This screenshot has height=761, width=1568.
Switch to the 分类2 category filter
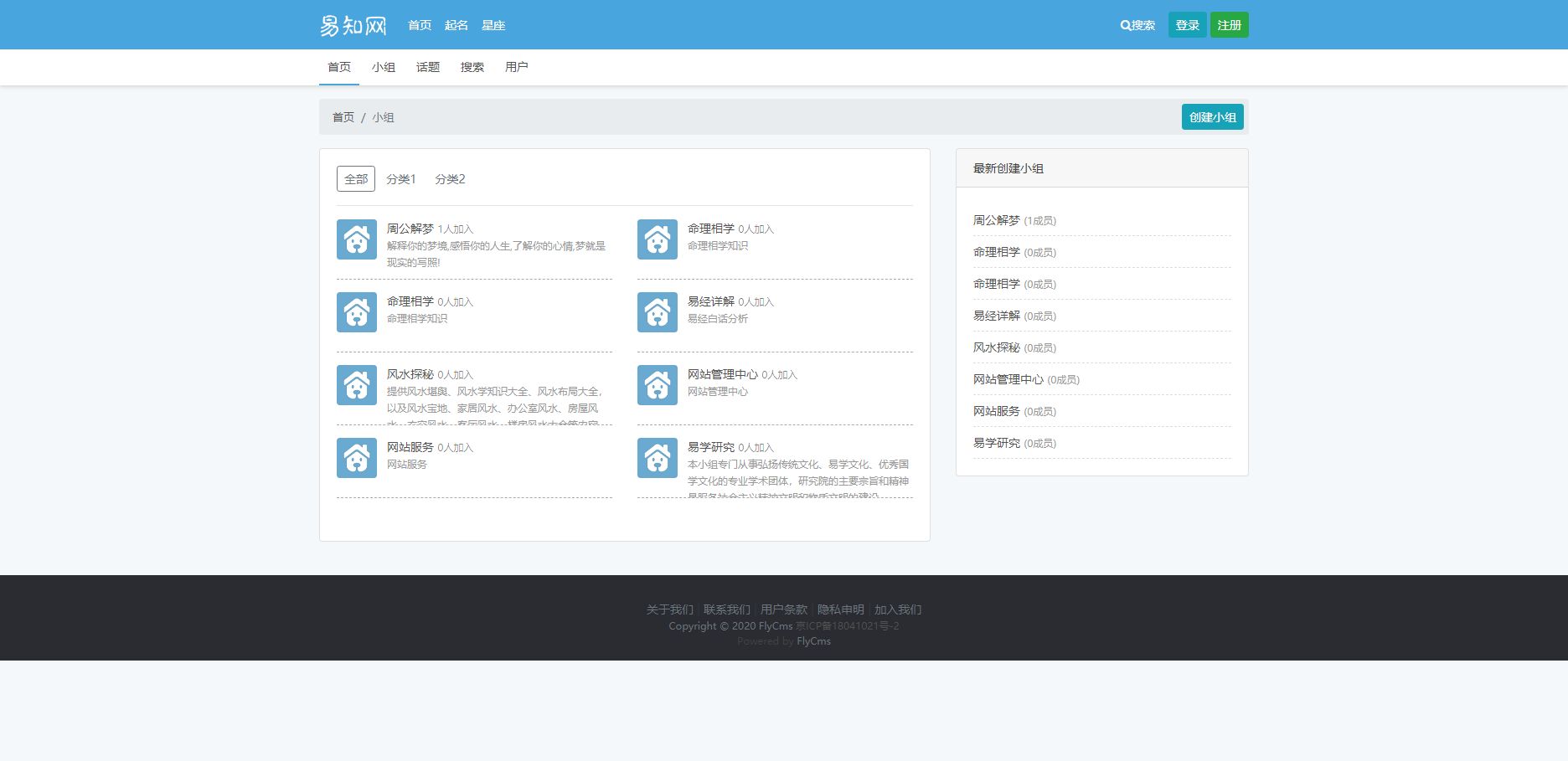pyautogui.click(x=450, y=179)
